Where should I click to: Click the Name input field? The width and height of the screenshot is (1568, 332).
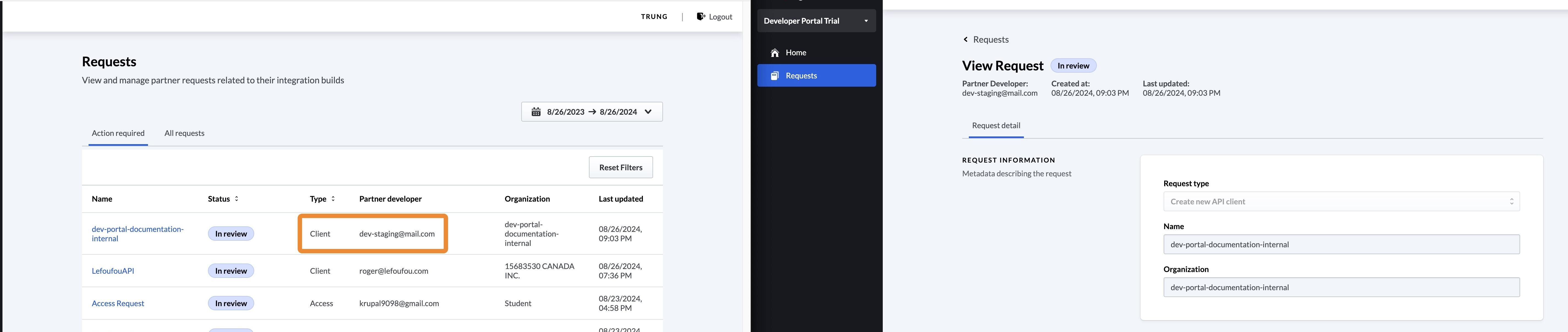(x=1341, y=244)
